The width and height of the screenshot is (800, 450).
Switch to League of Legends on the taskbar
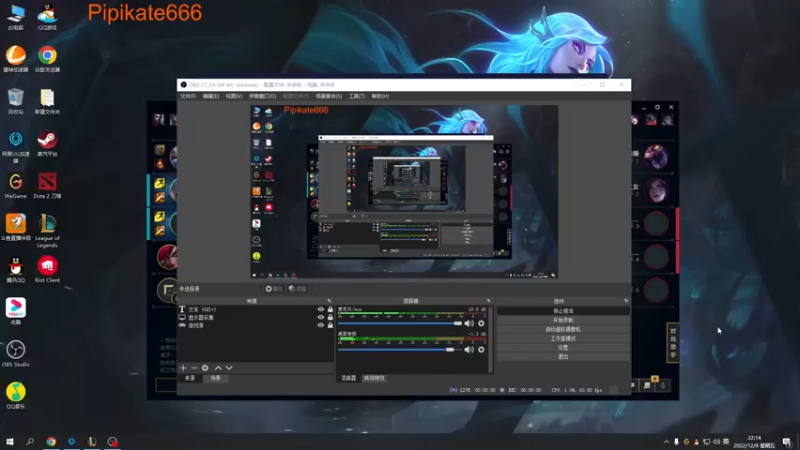[92, 441]
